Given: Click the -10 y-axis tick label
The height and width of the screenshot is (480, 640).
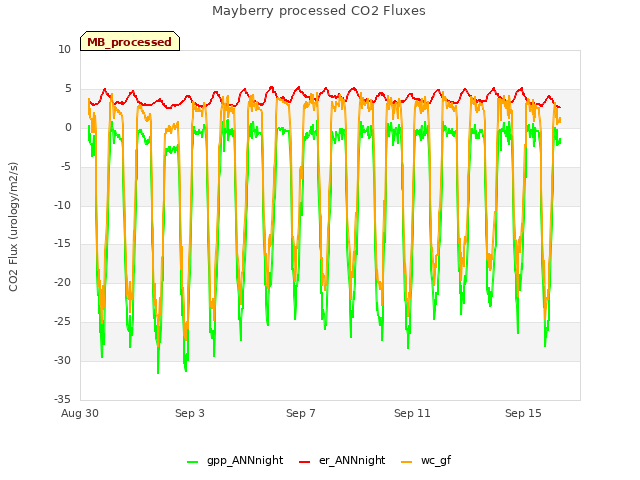Looking at the screenshot, I should tap(62, 205).
